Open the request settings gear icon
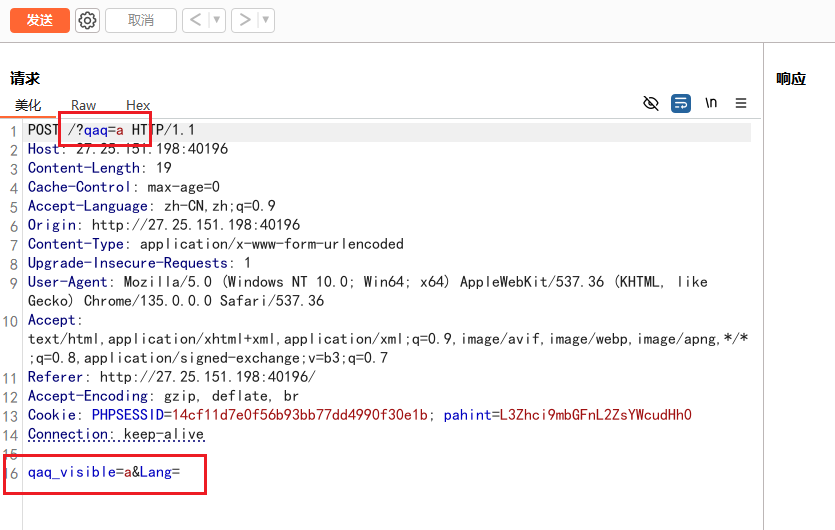The image size is (835, 530). [87, 21]
